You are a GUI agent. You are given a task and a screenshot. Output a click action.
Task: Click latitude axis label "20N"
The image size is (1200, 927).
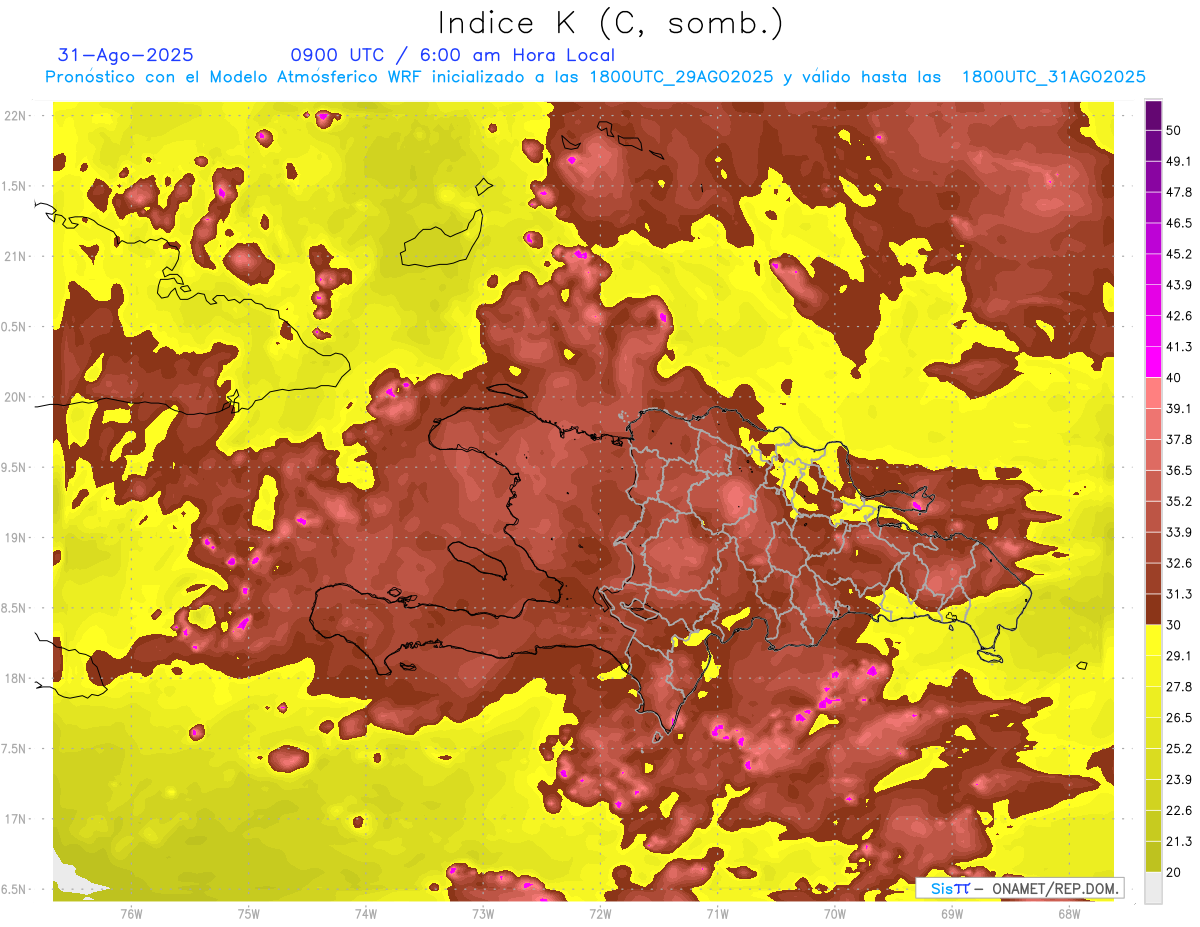point(15,397)
